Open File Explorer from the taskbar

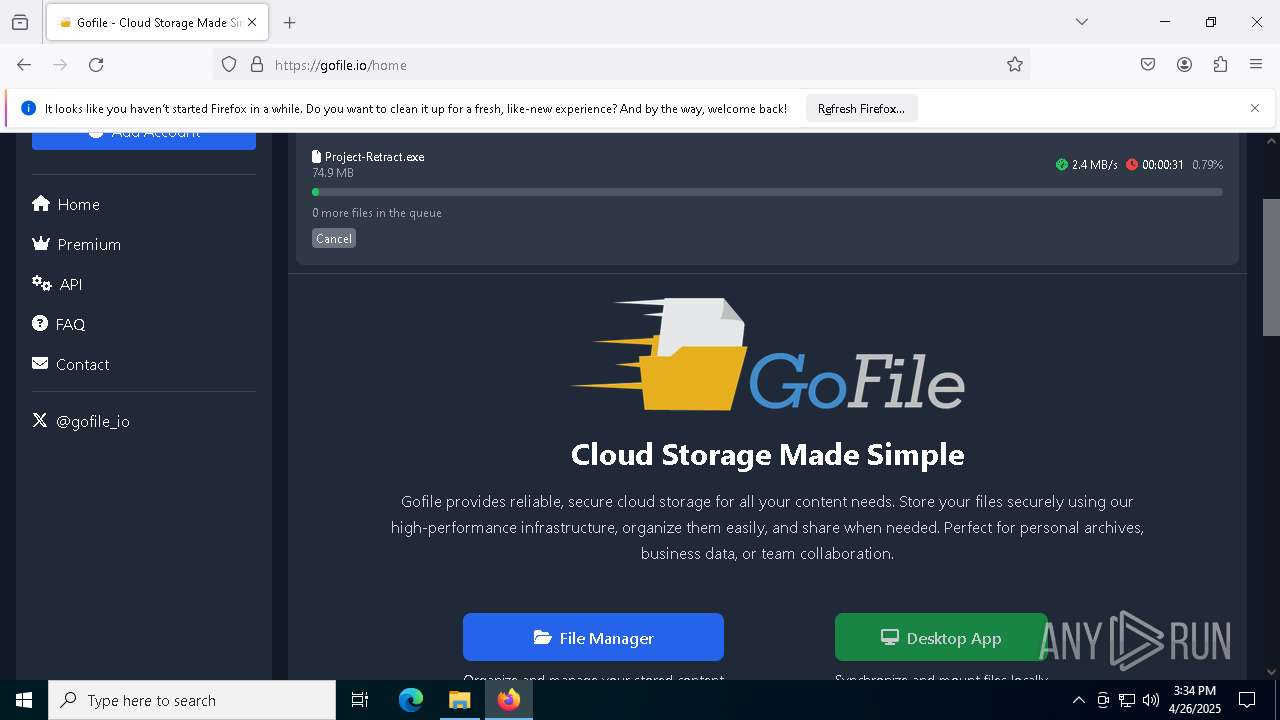[x=459, y=700]
